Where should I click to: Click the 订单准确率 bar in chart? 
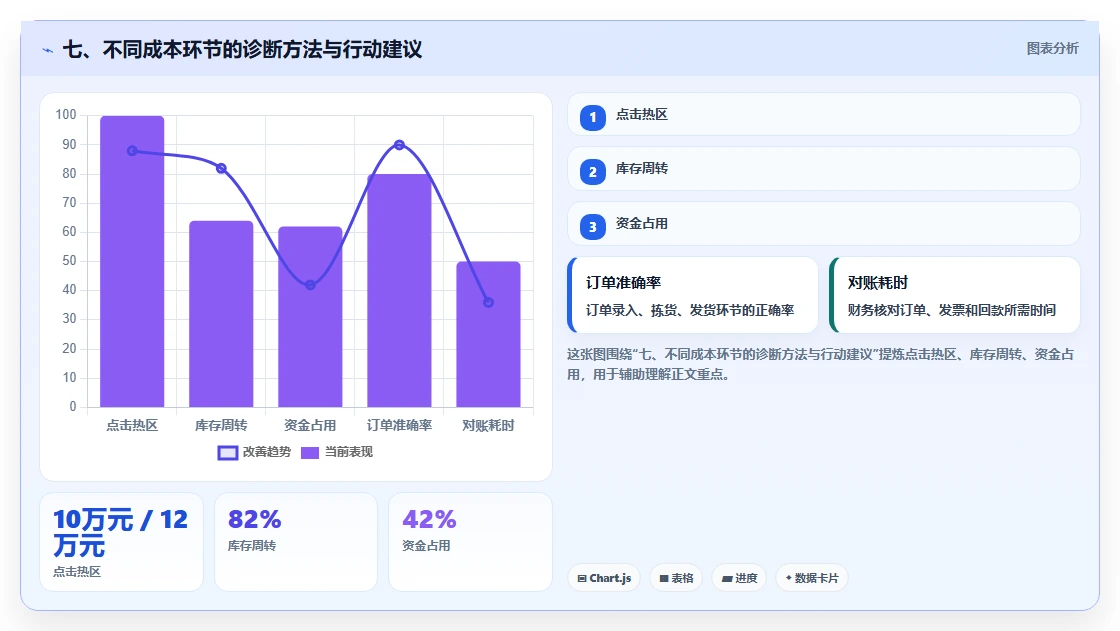[x=399, y=291]
